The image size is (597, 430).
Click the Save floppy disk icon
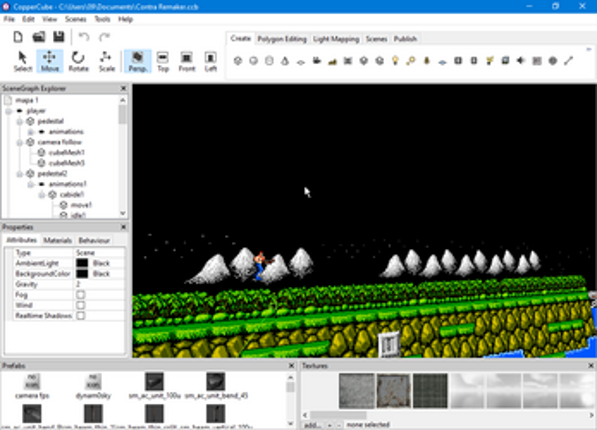pos(59,37)
